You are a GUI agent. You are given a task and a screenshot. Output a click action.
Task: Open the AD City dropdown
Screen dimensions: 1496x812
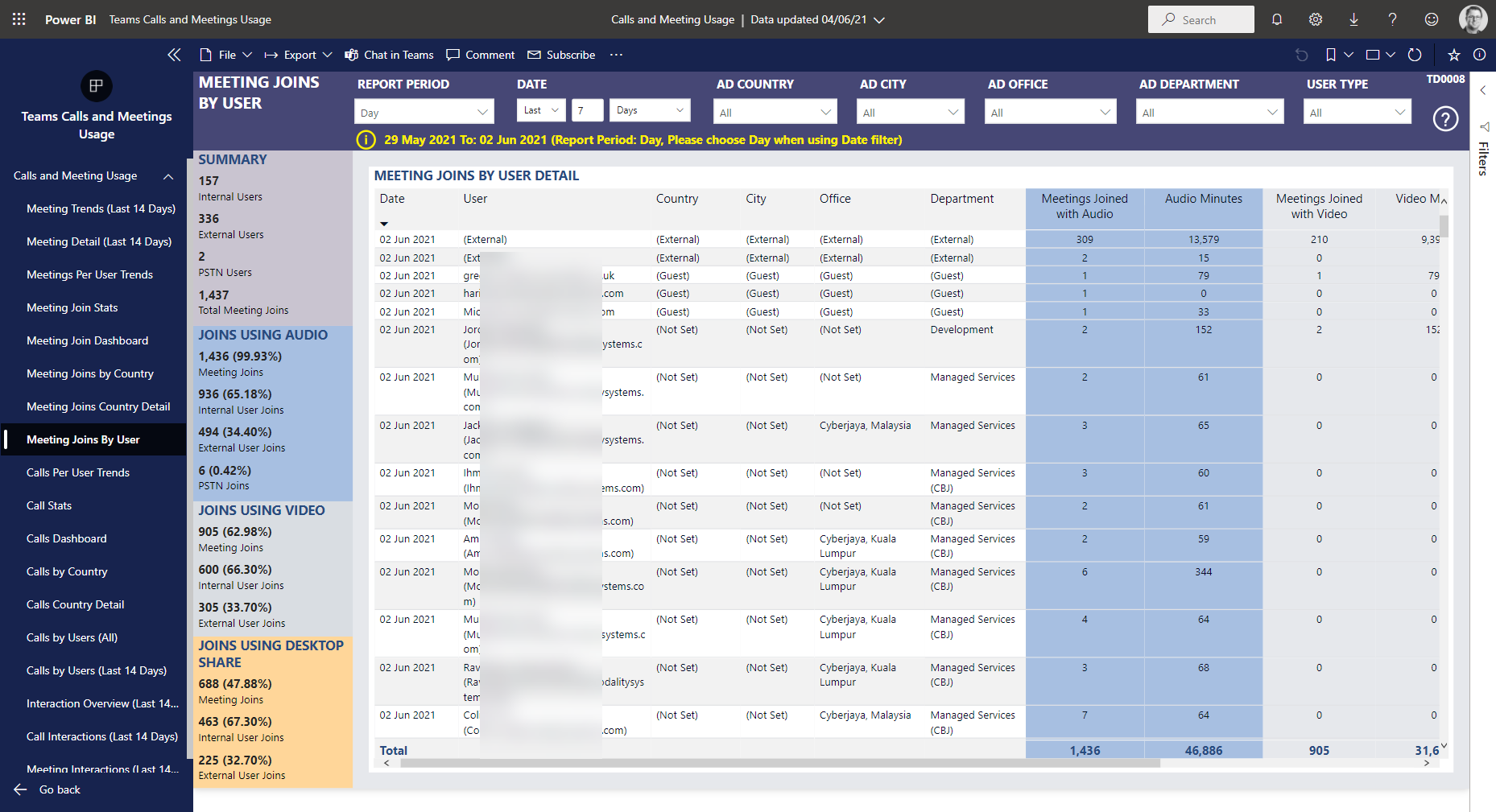coord(911,112)
